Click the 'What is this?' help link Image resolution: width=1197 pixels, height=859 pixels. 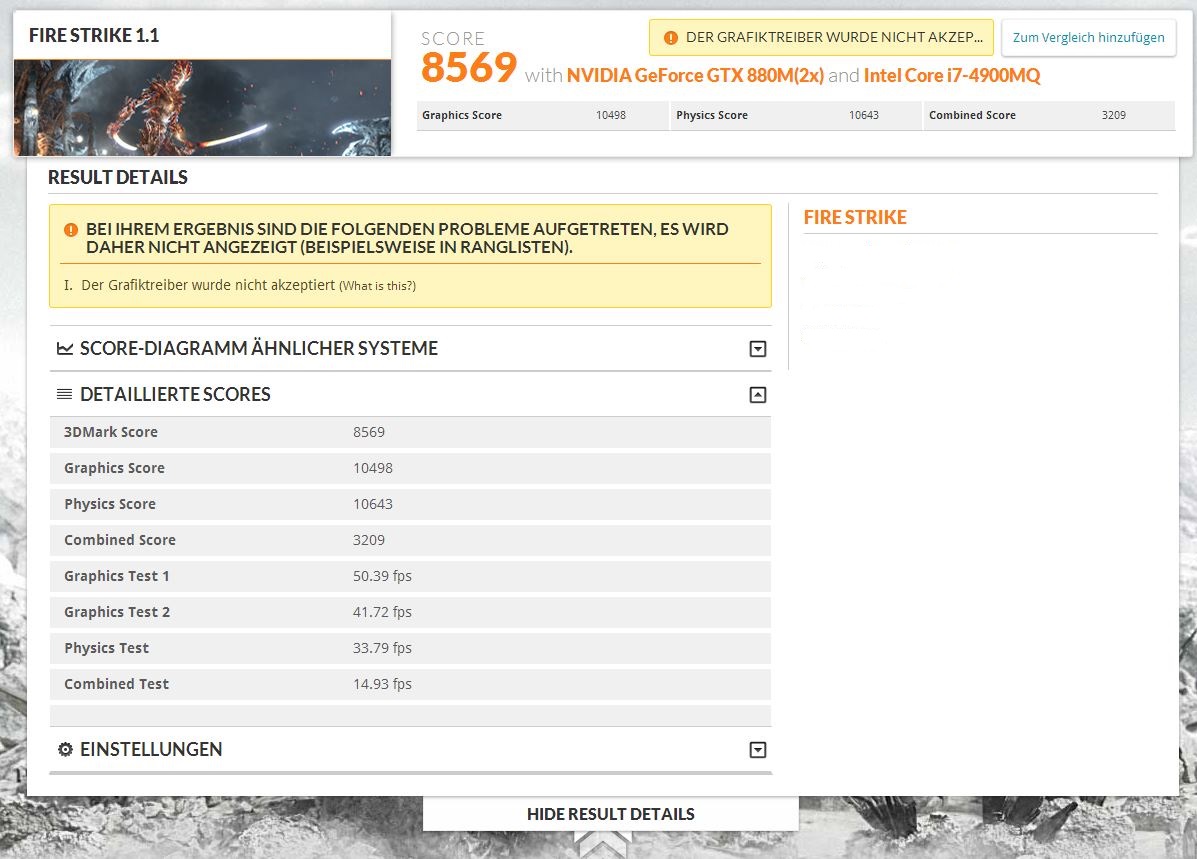377,286
